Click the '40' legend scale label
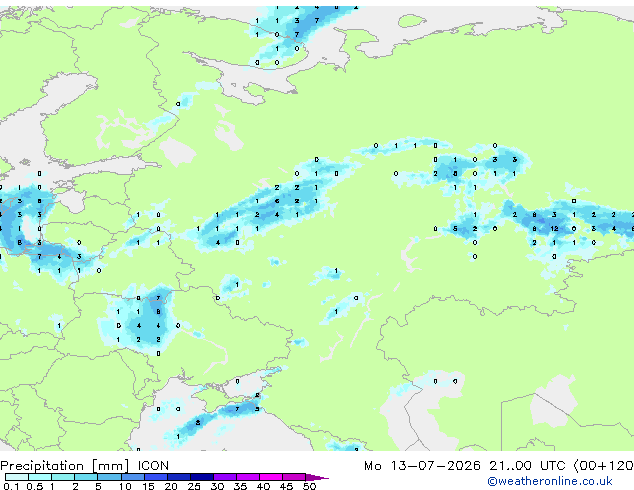Image resolution: width=634 pixels, height=490 pixels. pyautogui.click(x=263, y=486)
